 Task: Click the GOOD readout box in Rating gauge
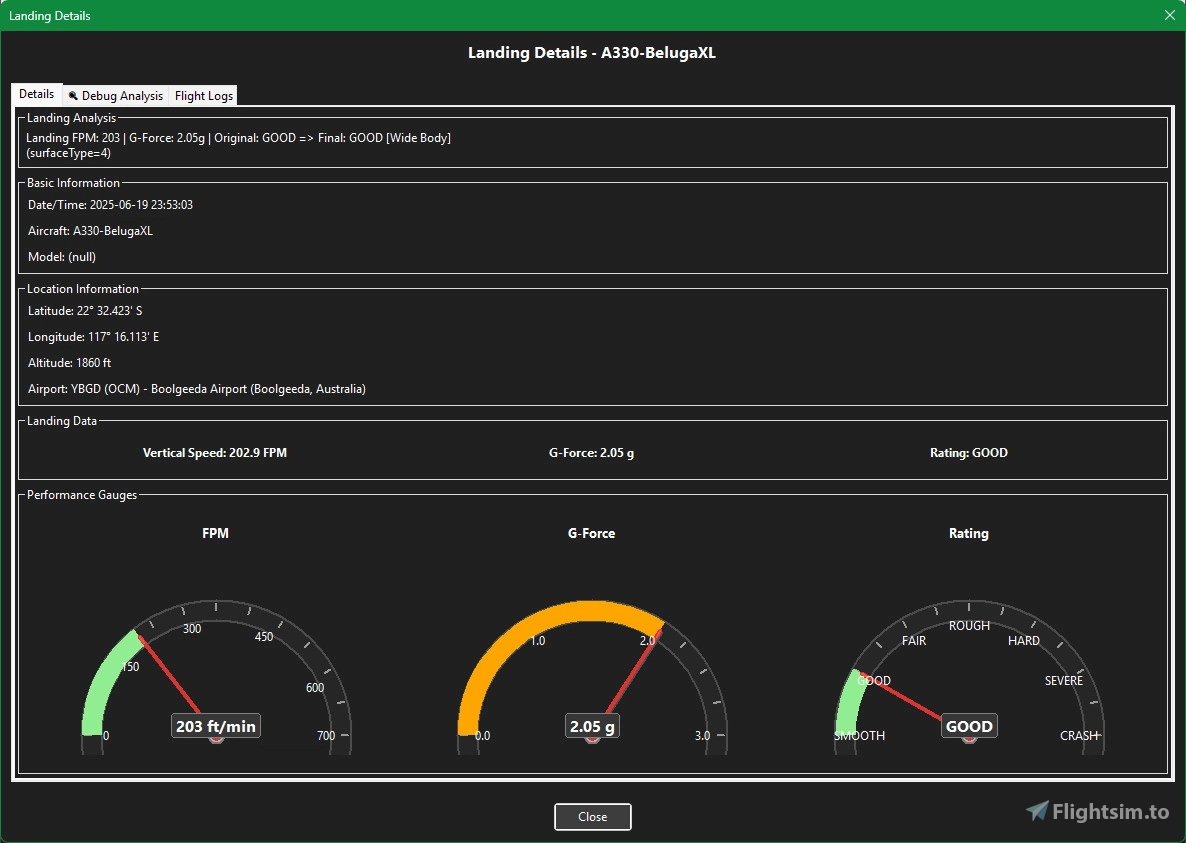(x=969, y=726)
